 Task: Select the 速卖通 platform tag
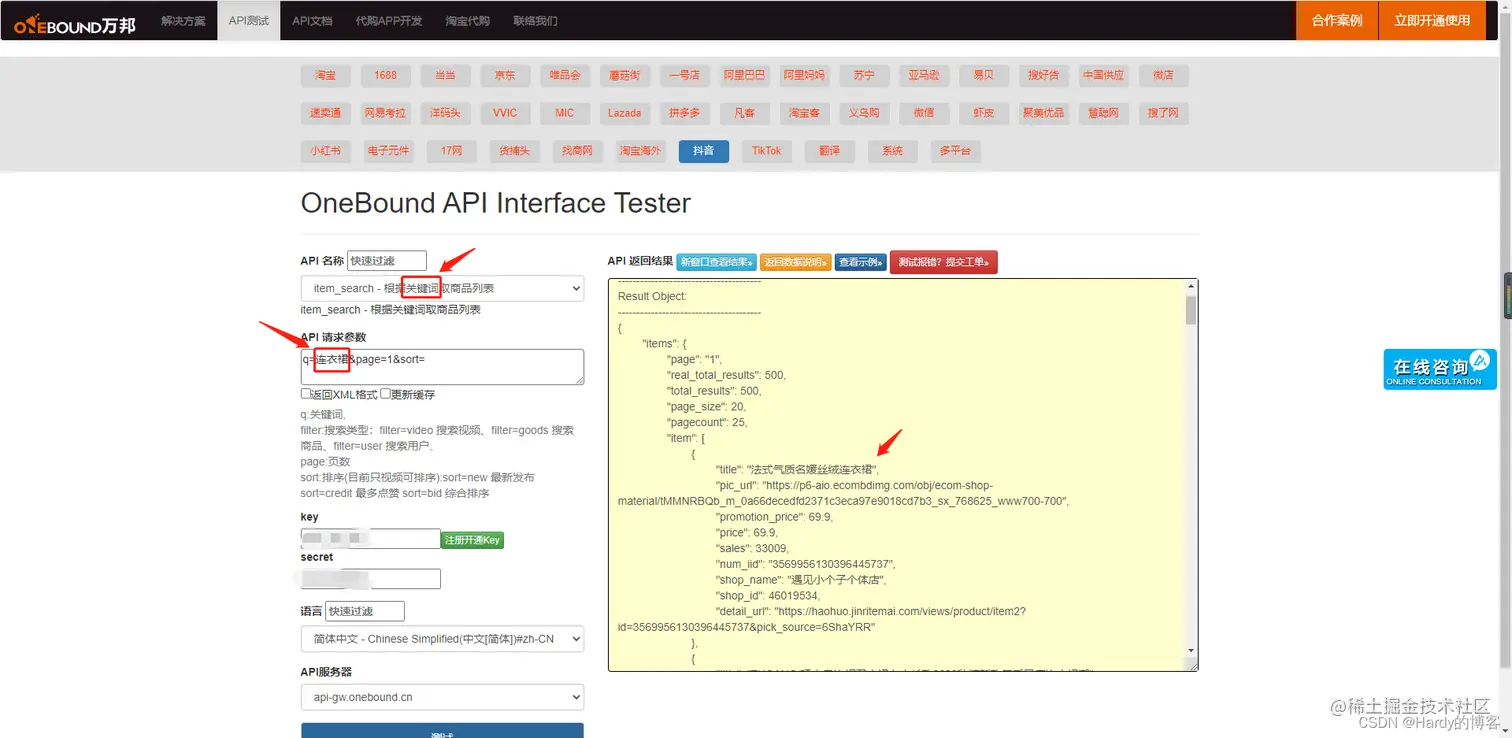pyautogui.click(x=325, y=113)
